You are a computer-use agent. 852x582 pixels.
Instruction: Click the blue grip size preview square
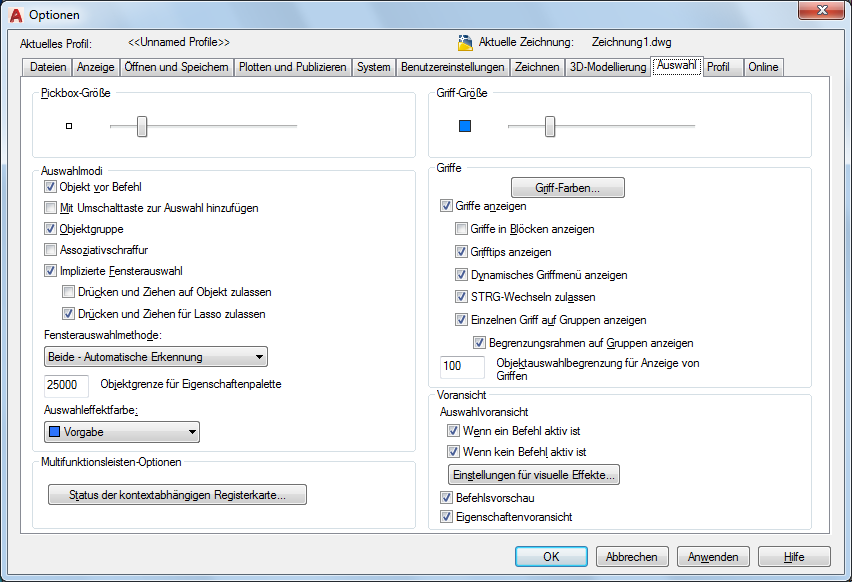(x=465, y=126)
